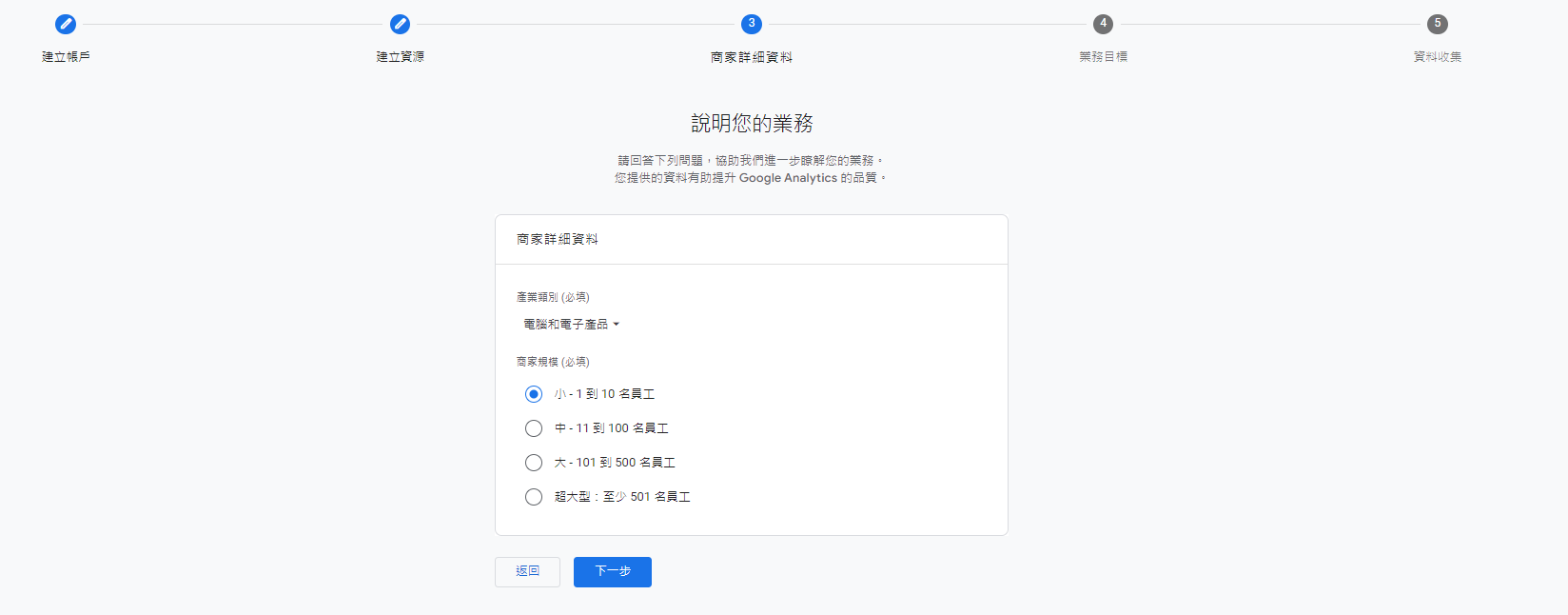Open the 電腦和電子產品 industry dropdown
1568x615 pixels.
[x=566, y=325]
